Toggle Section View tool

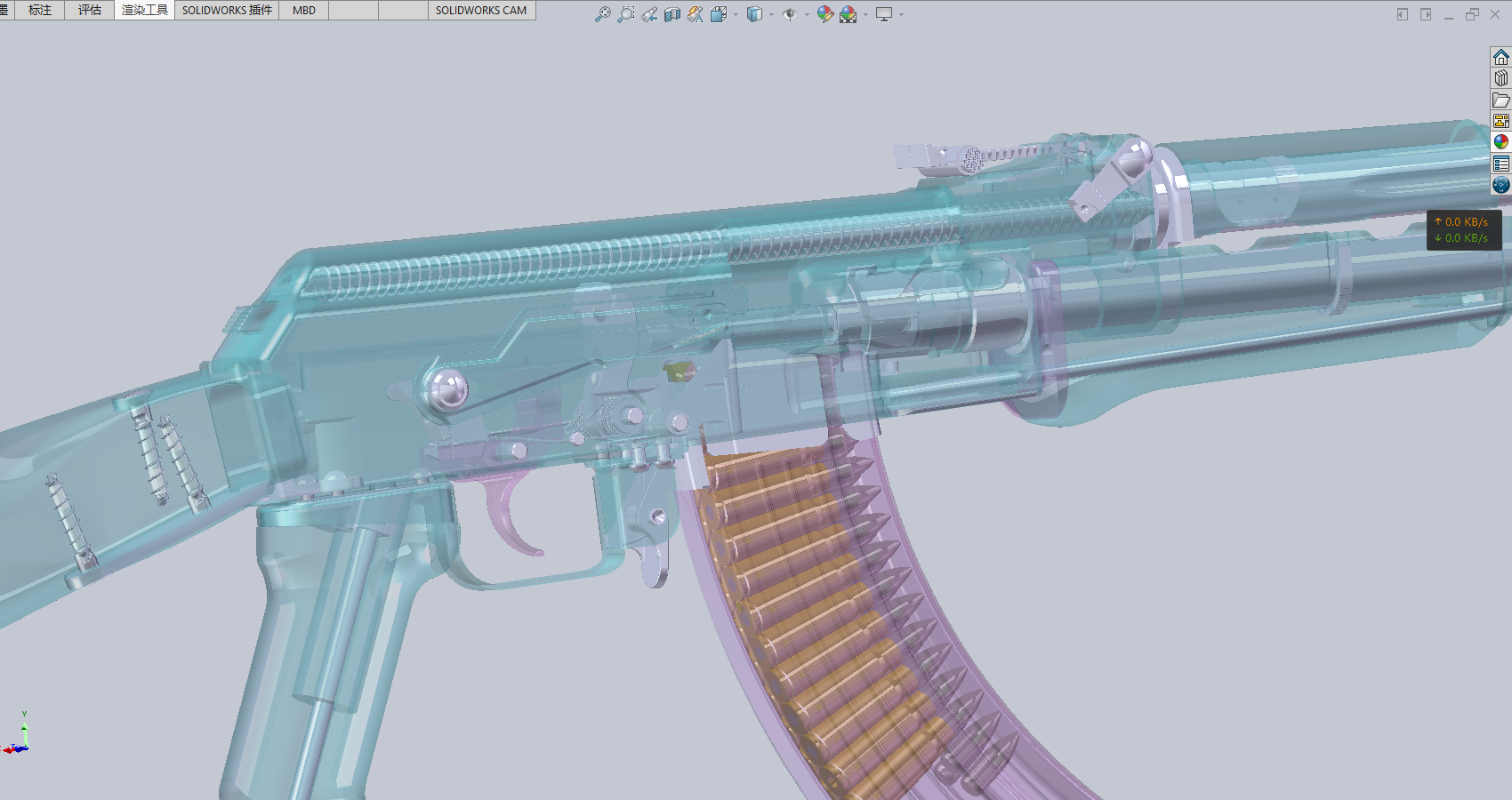(672, 14)
